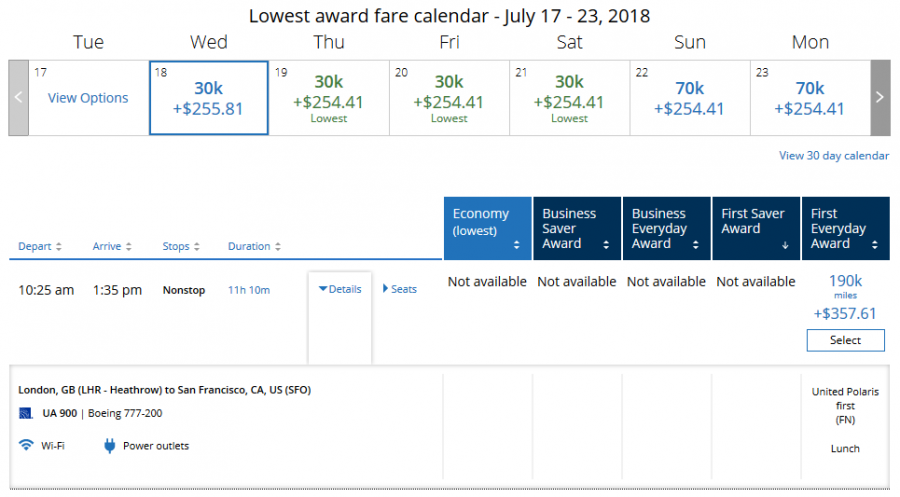Click the United airline logo icon

pos(26,413)
